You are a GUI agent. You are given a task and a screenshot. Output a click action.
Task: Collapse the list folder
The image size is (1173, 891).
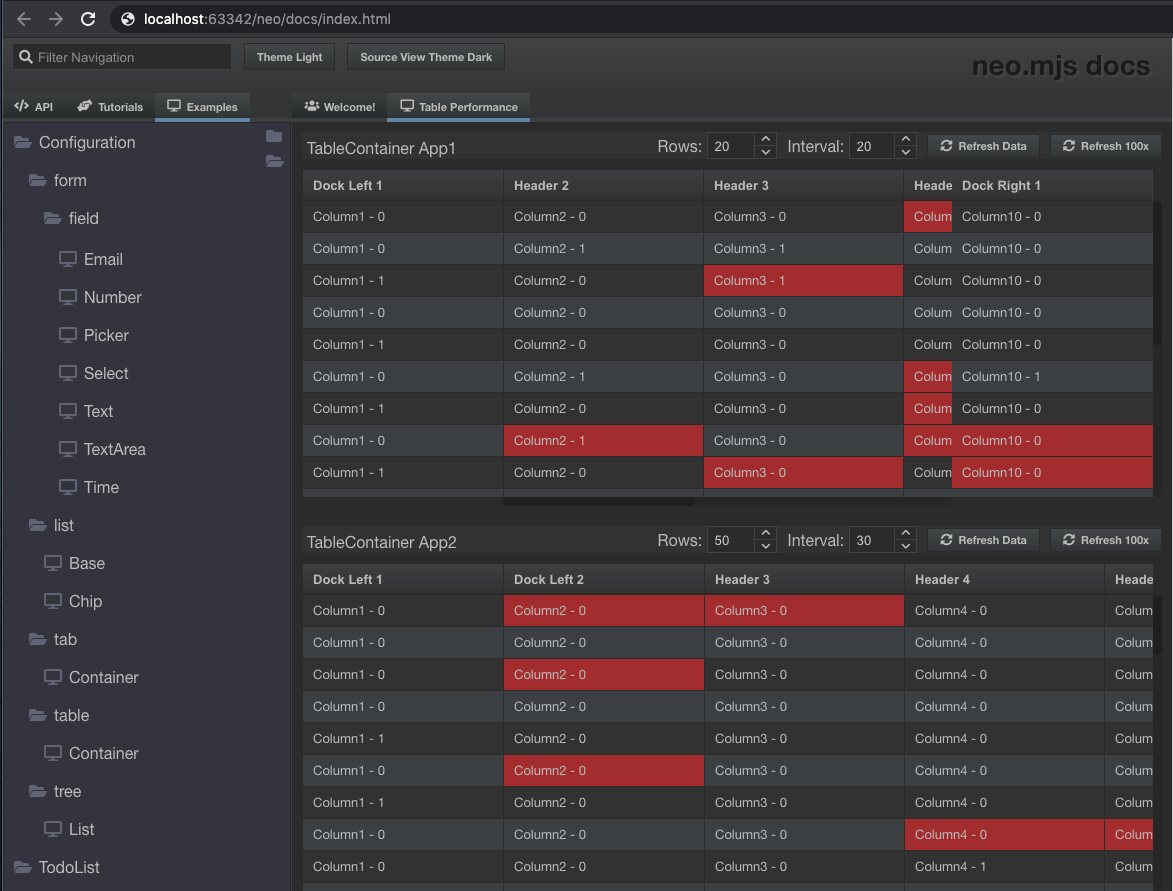point(37,525)
